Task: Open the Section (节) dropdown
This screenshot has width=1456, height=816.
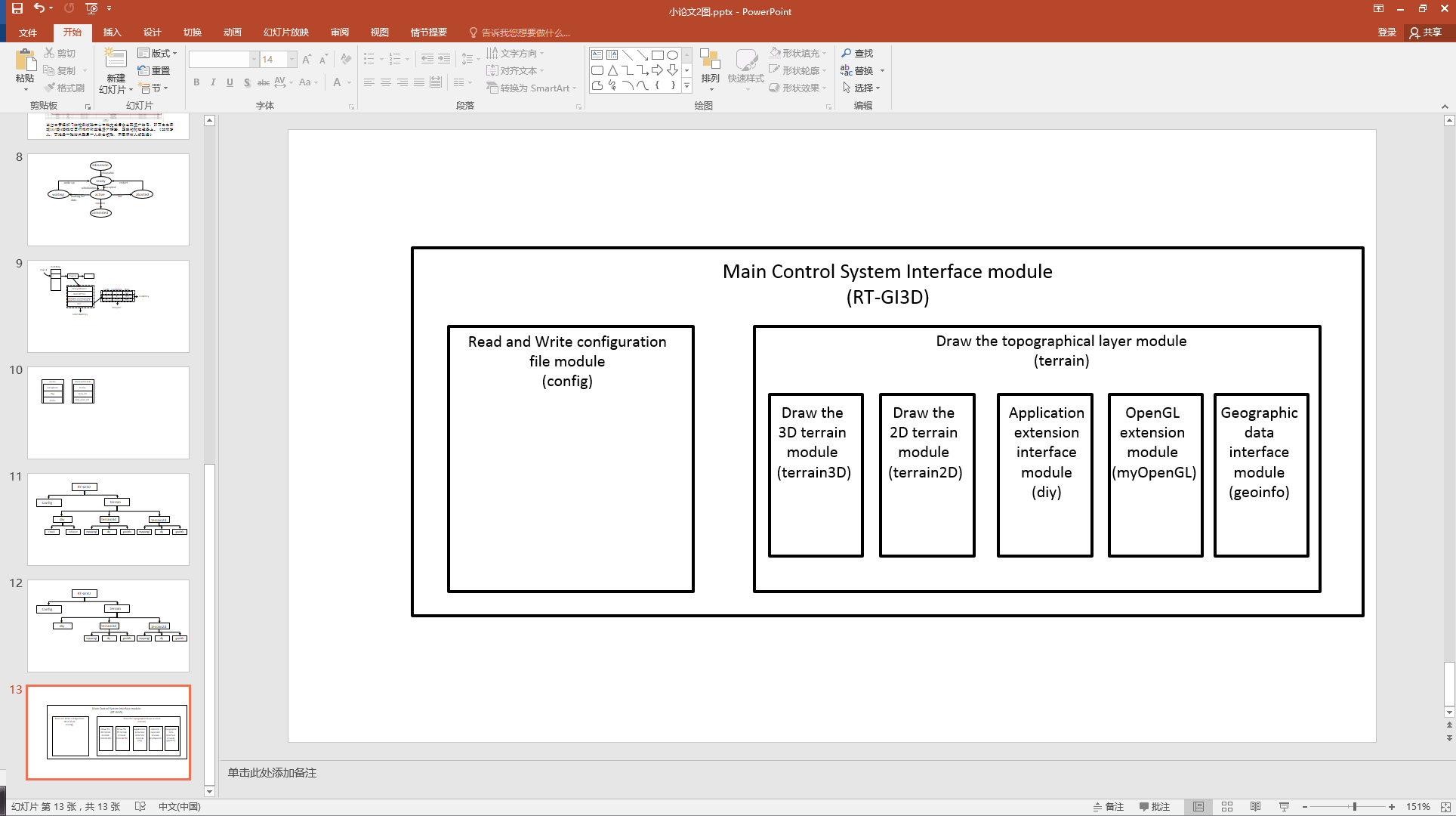Action: pos(154,88)
